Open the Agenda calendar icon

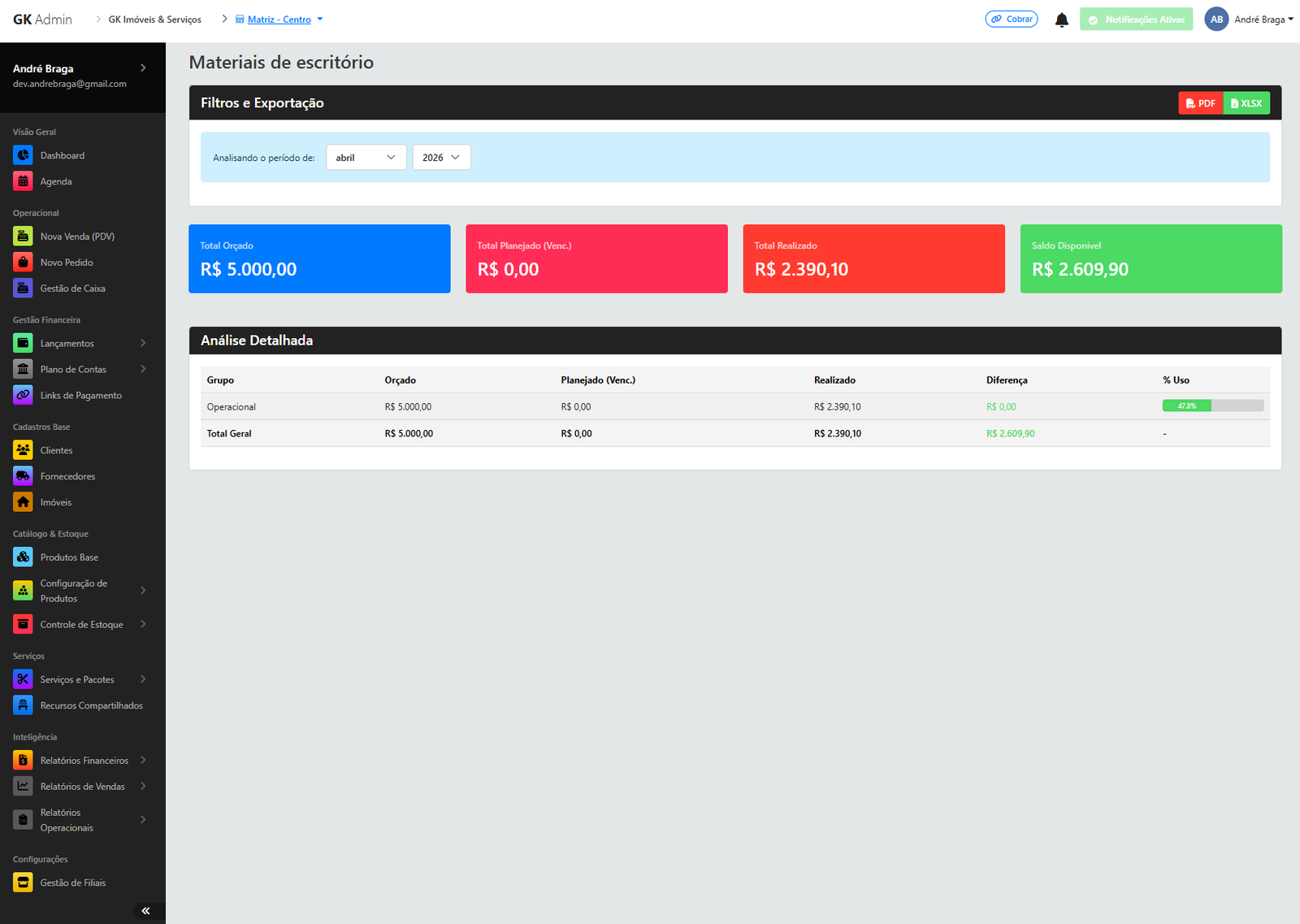(x=23, y=181)
